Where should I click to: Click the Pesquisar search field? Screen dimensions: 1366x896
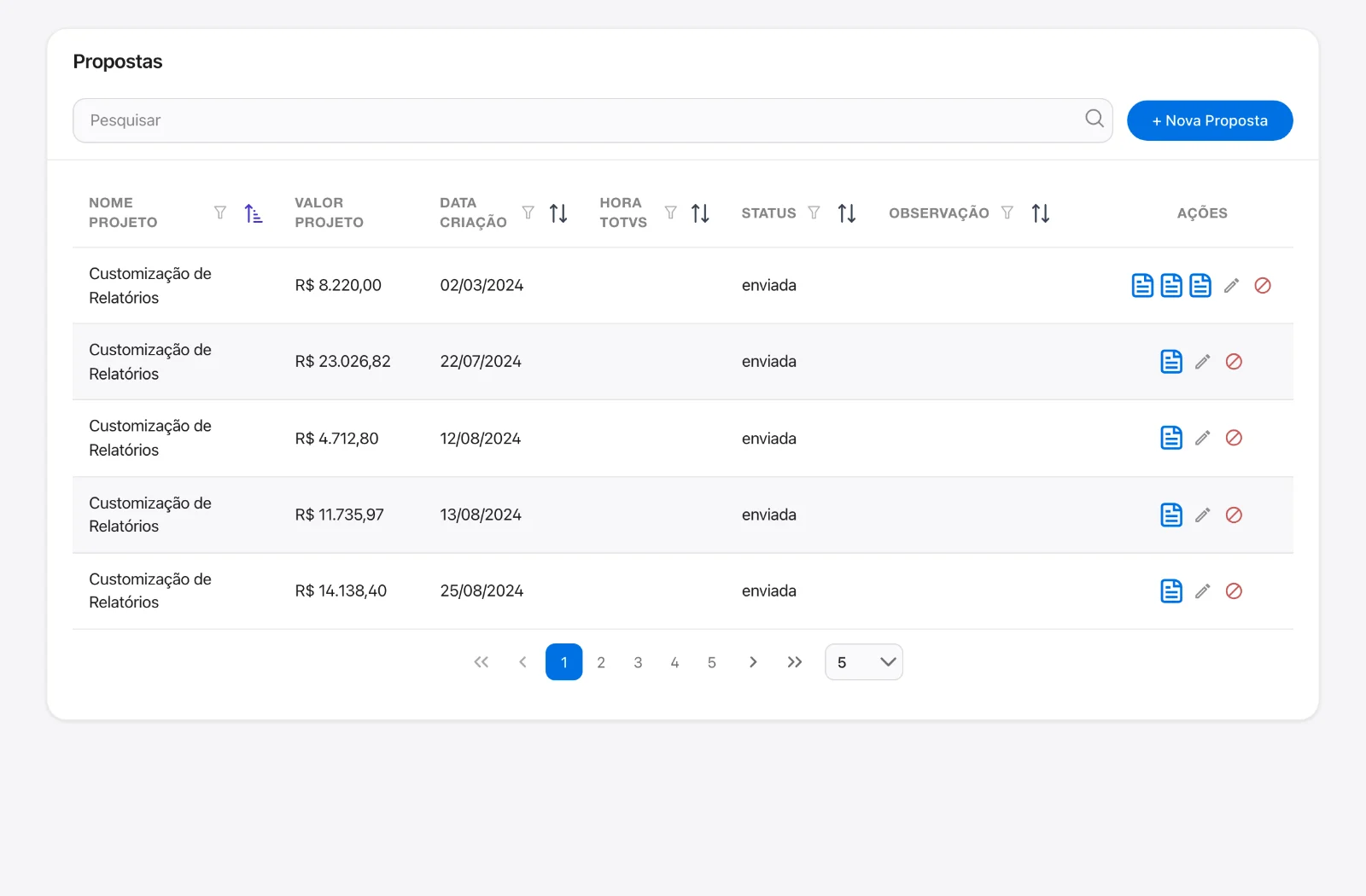(593, 120)
